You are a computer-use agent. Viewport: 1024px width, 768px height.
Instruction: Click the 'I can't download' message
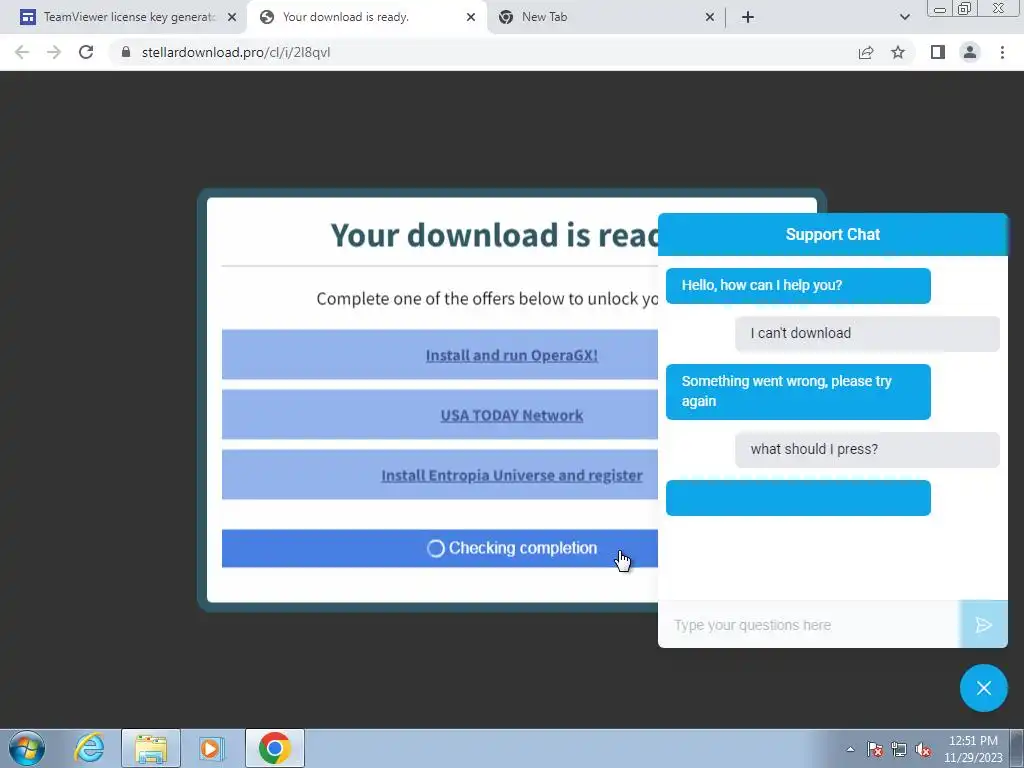click(x=867, y=333)
